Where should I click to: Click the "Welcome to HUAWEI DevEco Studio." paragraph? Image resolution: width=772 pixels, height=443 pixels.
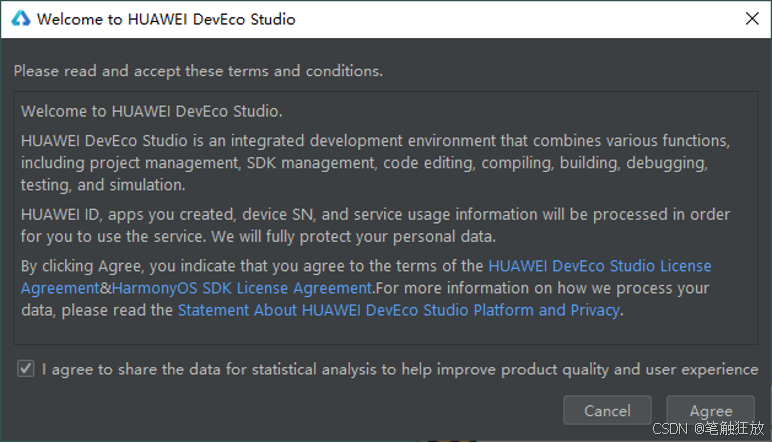tap(152, 111)
